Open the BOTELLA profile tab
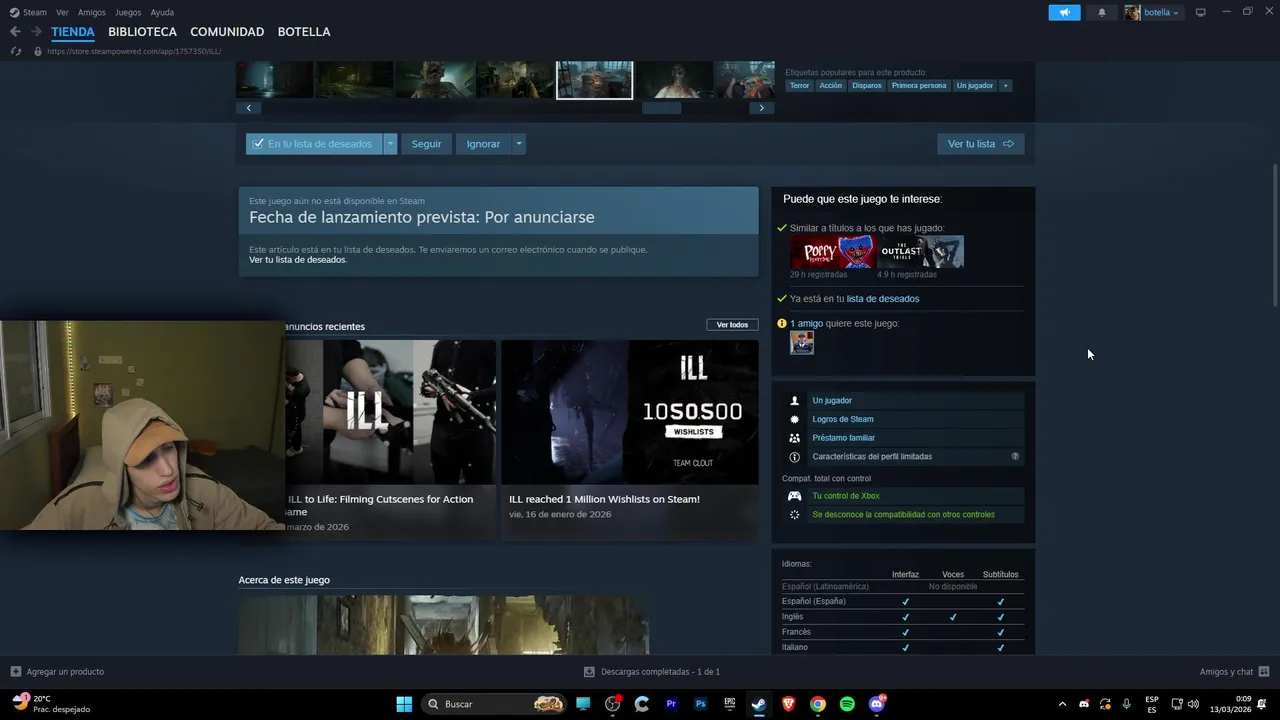This screenshot has height=720, width=1280. point(304,32)
